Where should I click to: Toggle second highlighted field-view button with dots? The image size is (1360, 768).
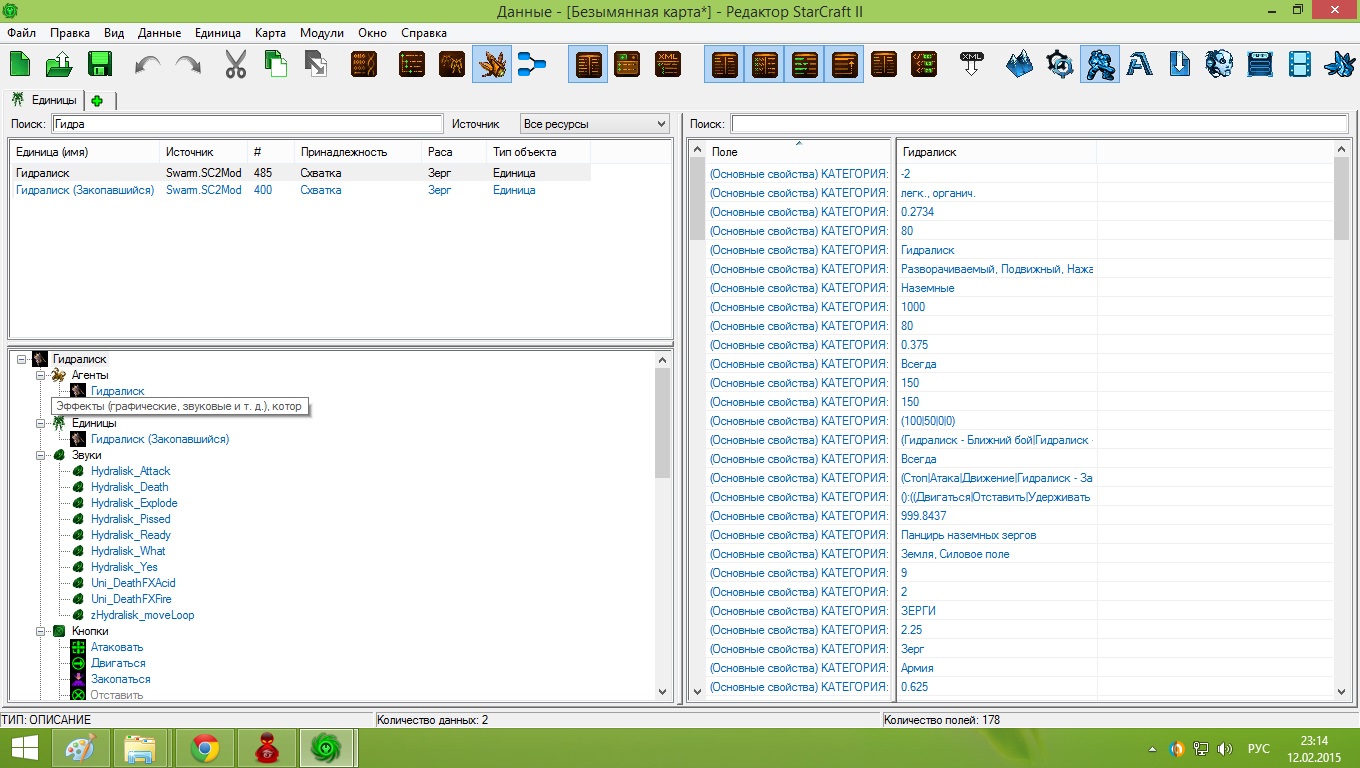[x=764, y=65]
